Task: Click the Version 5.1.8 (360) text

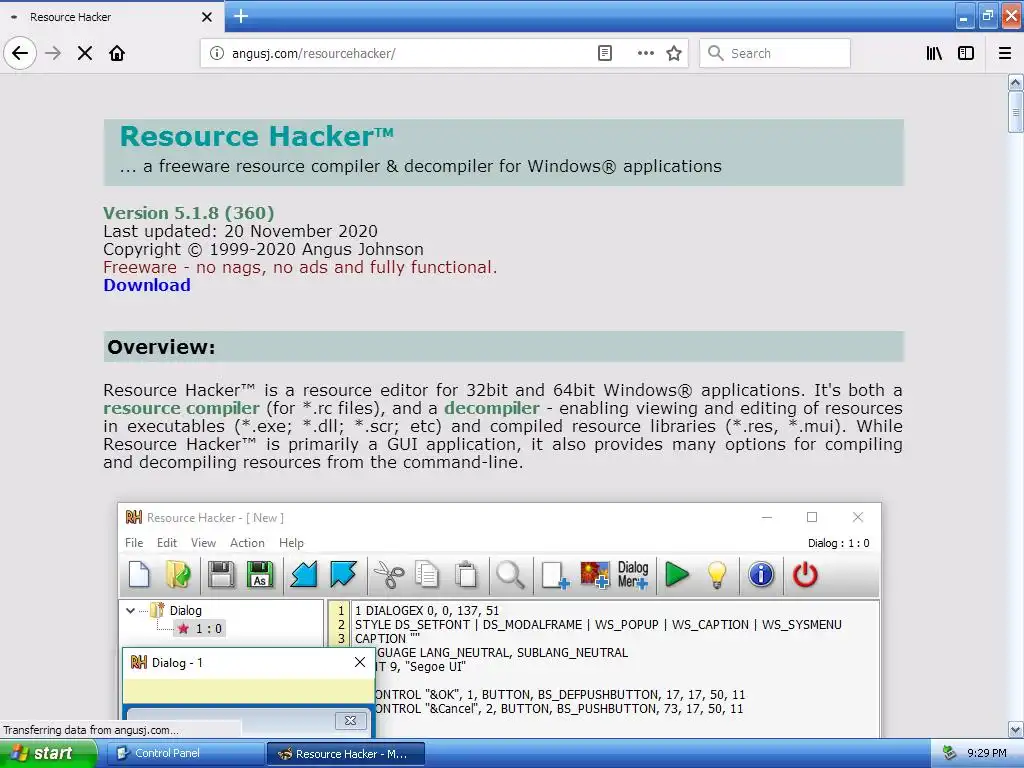Action: [189, 213]
